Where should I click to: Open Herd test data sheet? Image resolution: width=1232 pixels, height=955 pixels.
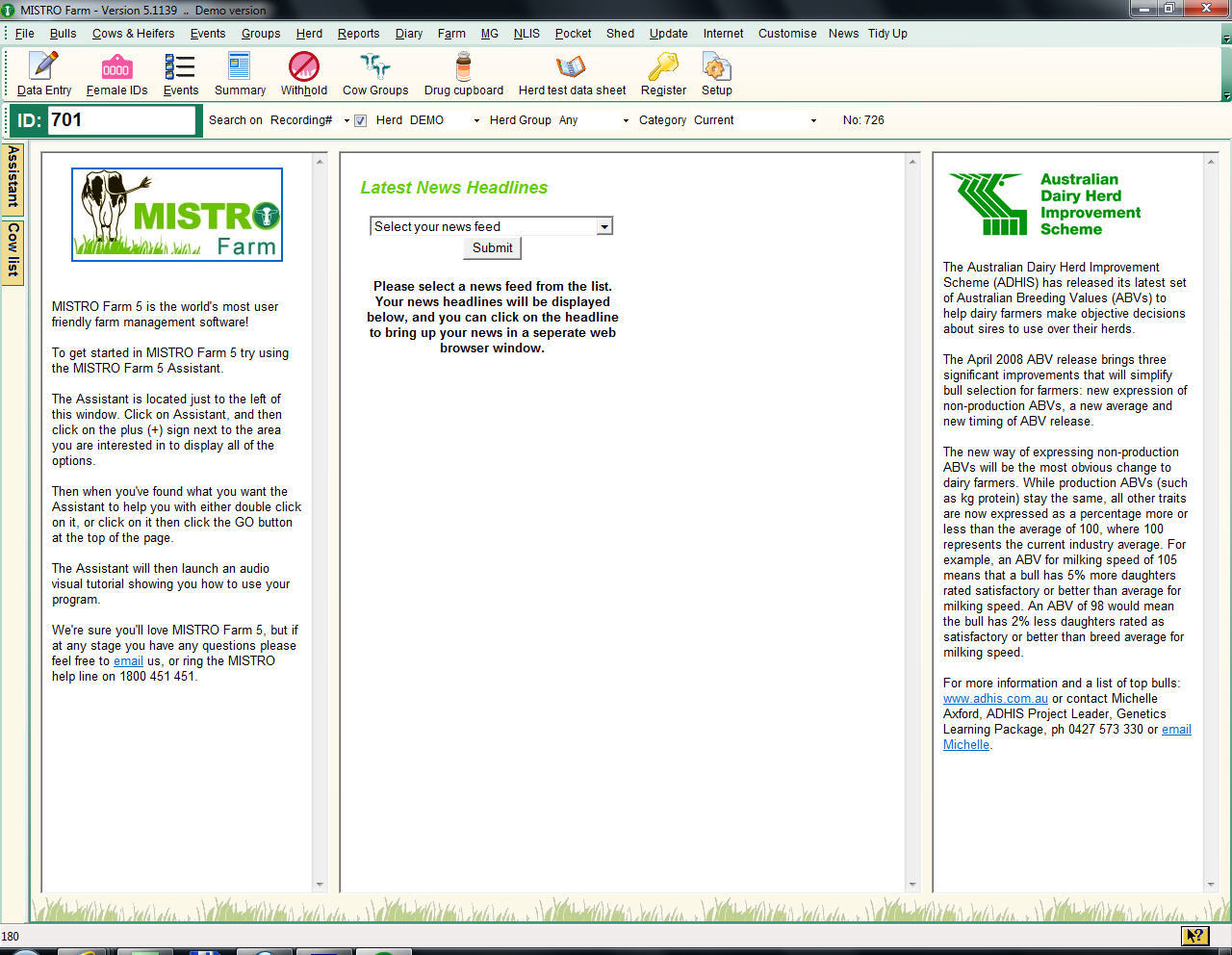(x=572, y=74)
